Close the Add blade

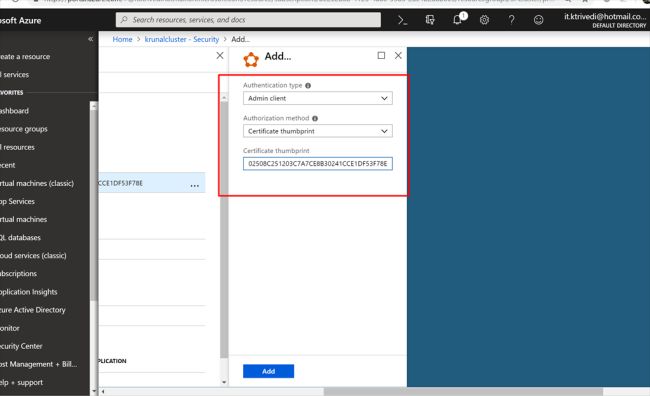(x=398, y=56)
